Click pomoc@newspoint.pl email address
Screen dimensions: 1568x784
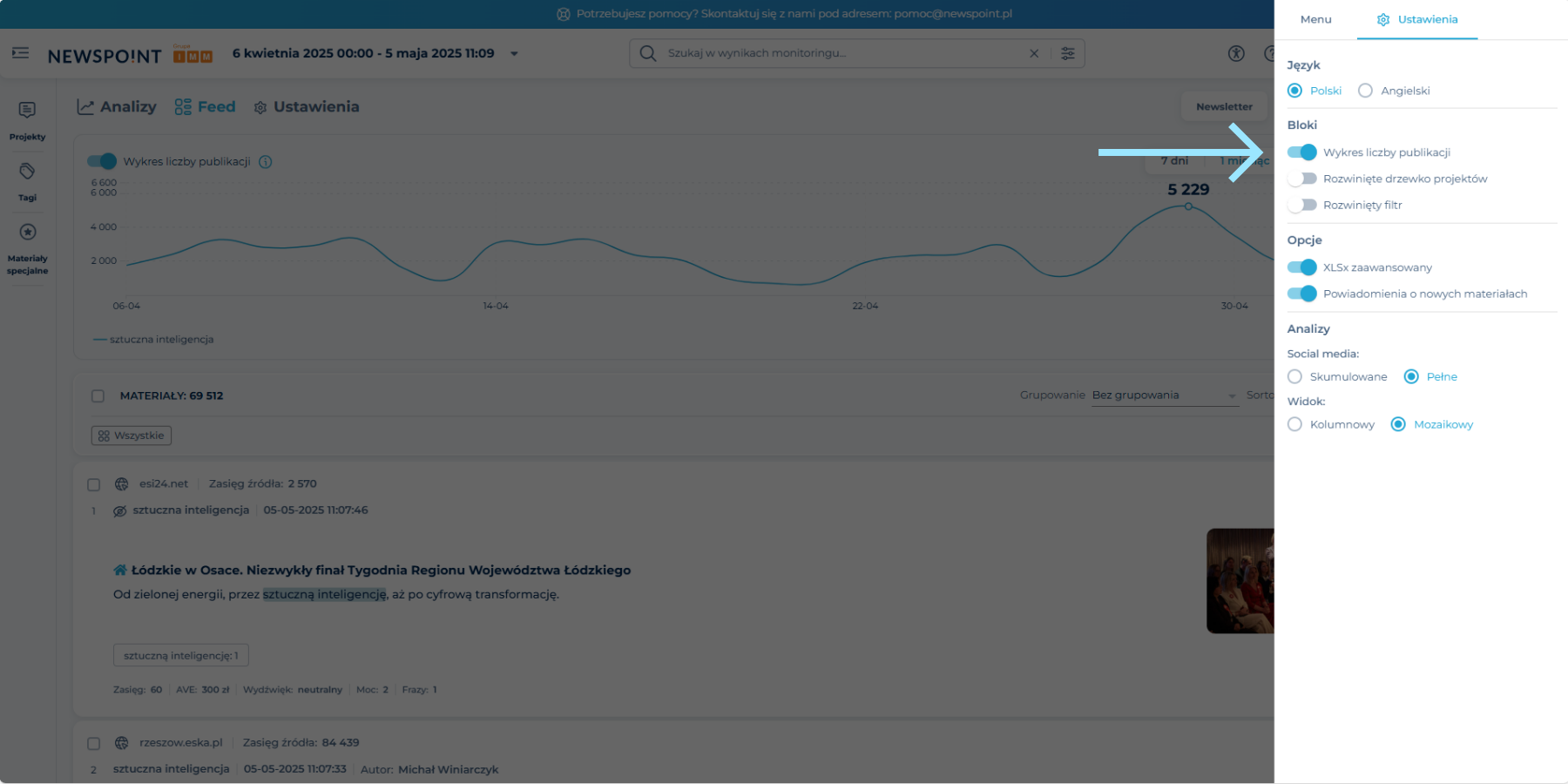[x=953, y=14]
